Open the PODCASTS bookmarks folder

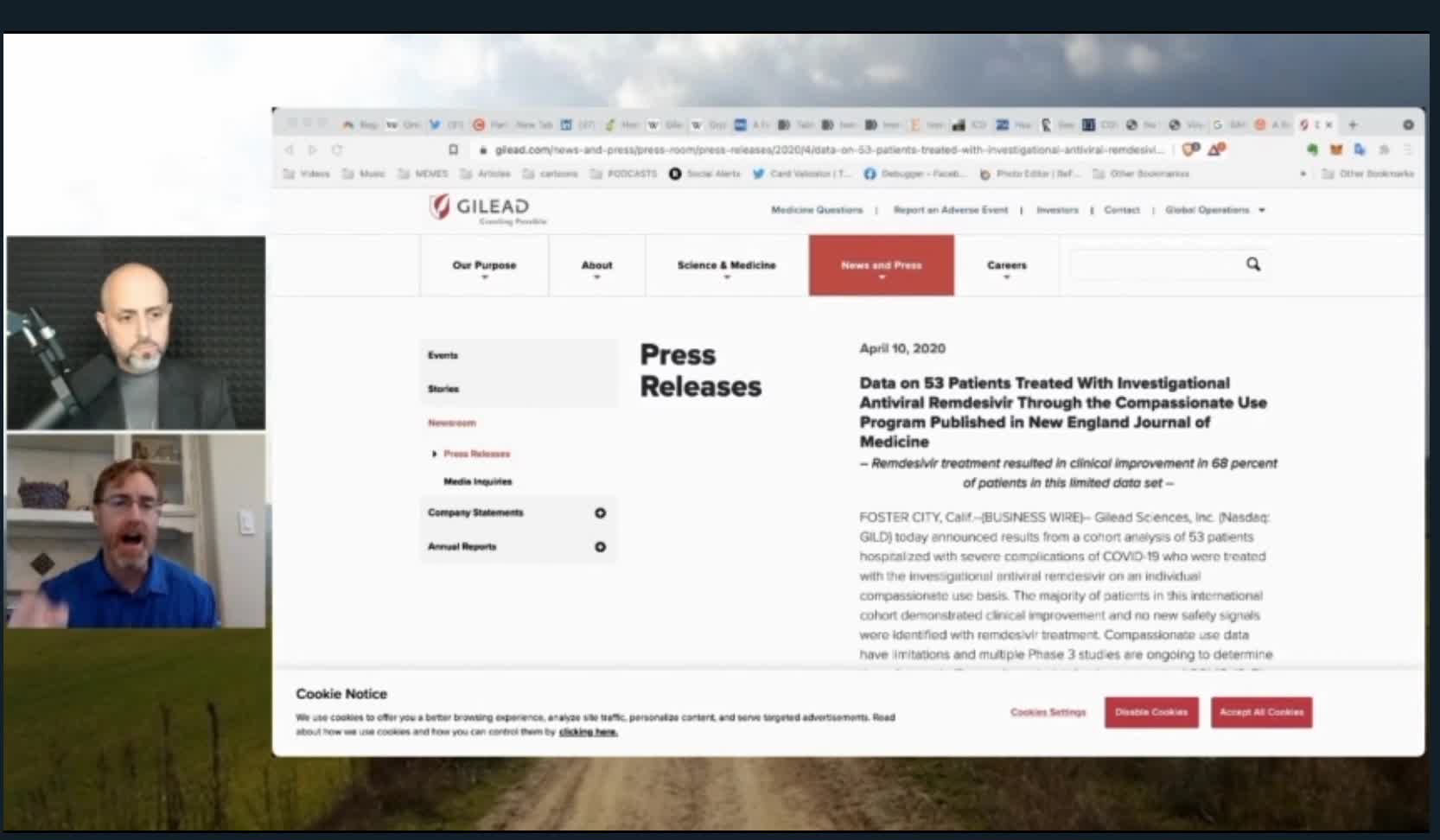623,174
